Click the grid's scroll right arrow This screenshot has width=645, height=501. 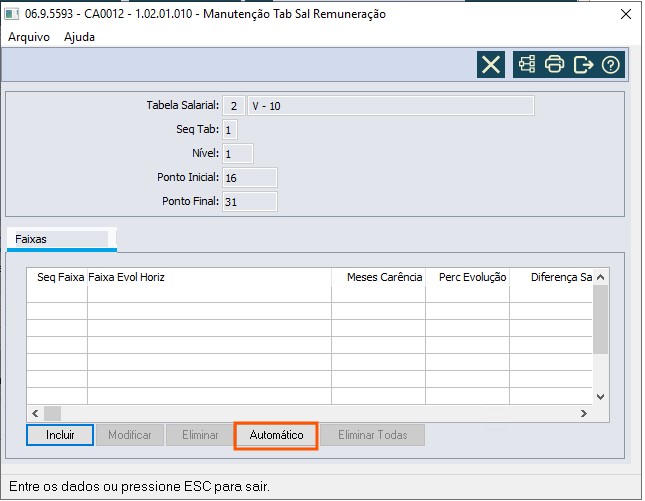click(x=584, y=413)
